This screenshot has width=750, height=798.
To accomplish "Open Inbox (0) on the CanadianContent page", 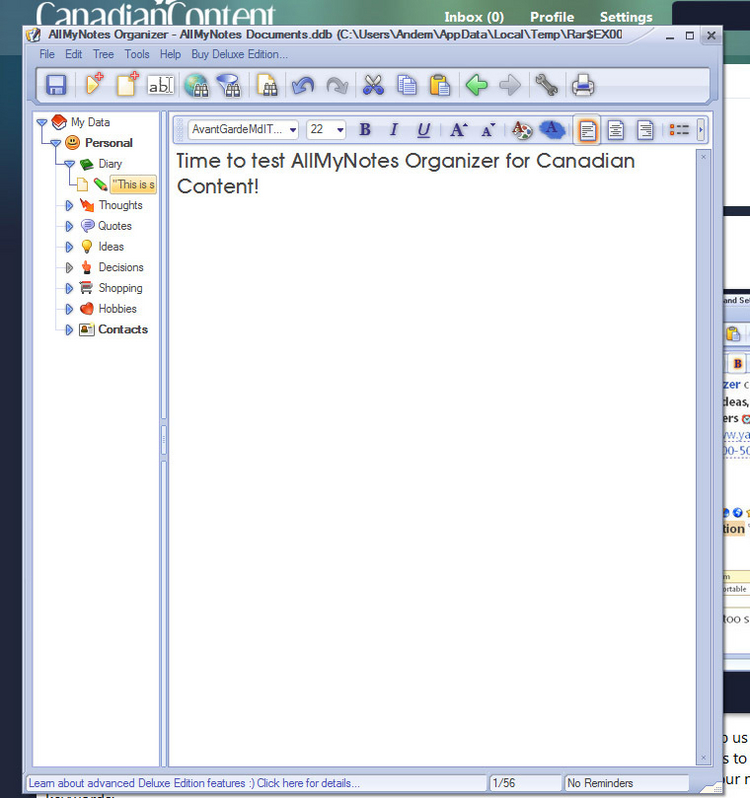I will point(474,17).
